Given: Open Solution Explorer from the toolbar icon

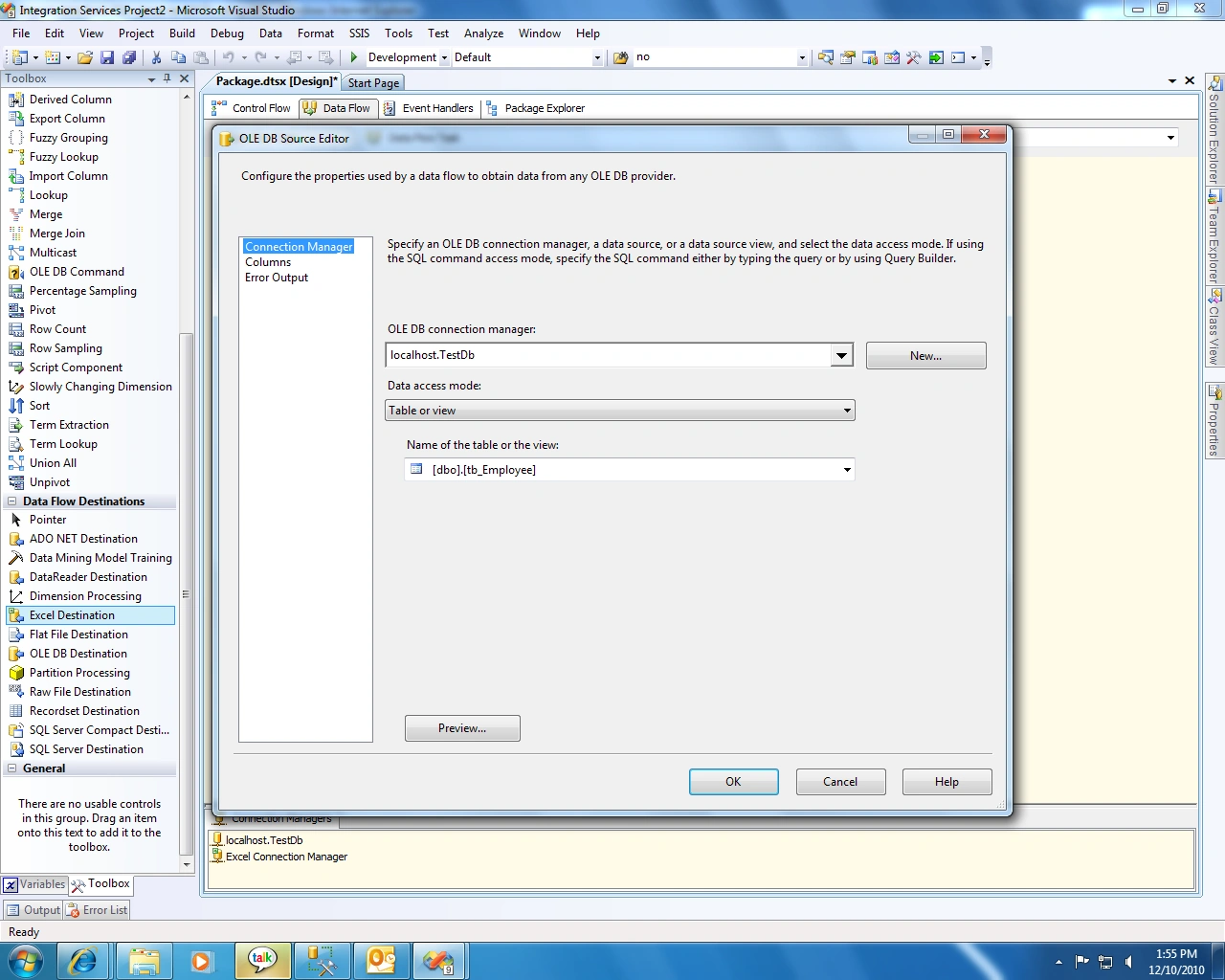Looking at the screenshot, I should coord(825,57).
